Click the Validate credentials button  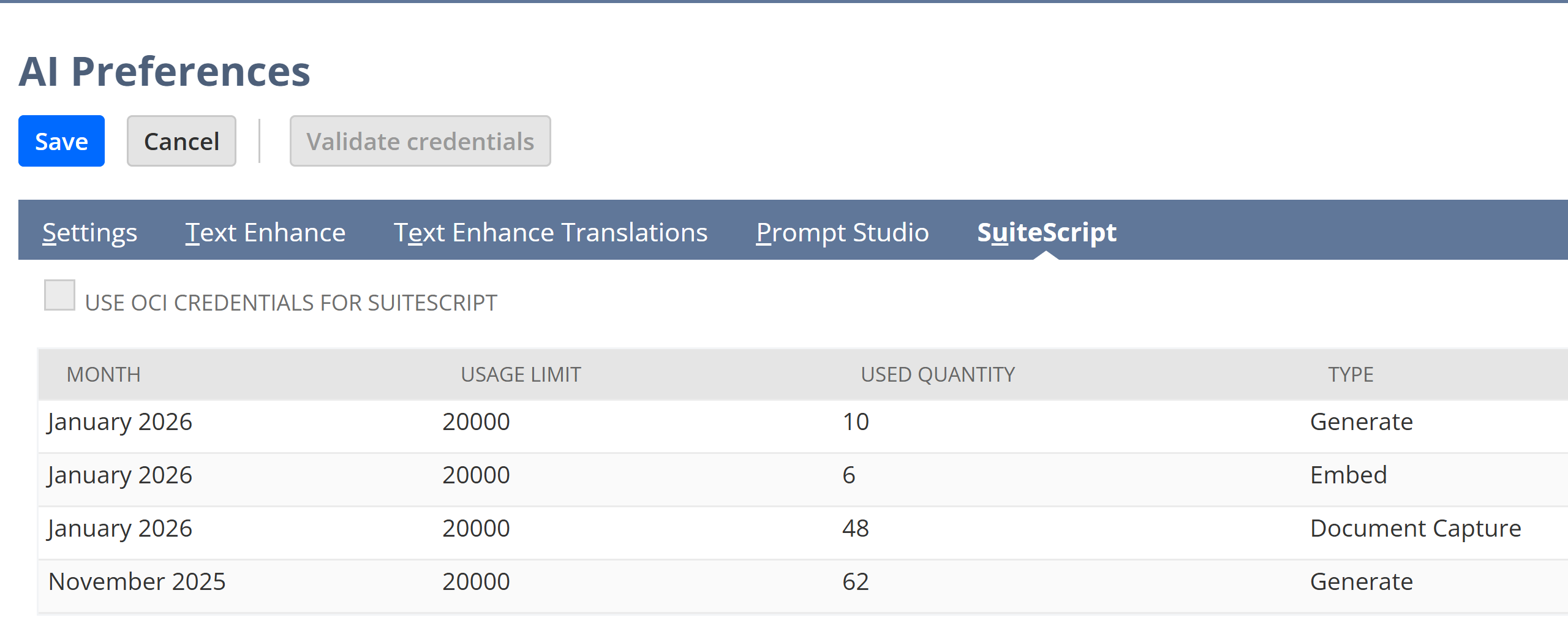420,142
